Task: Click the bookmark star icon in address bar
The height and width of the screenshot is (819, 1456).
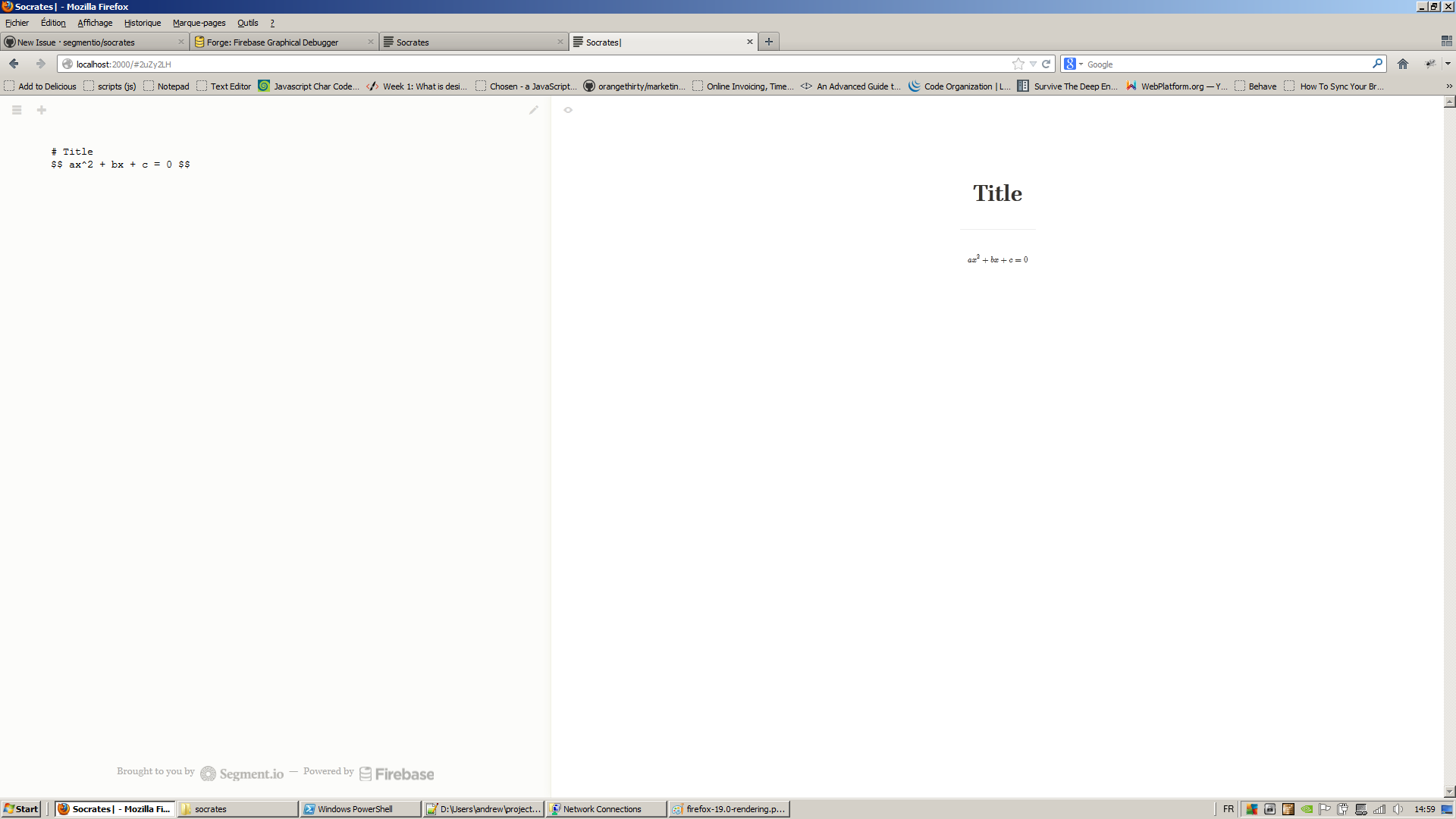Action: click(x=1018, y=64)
